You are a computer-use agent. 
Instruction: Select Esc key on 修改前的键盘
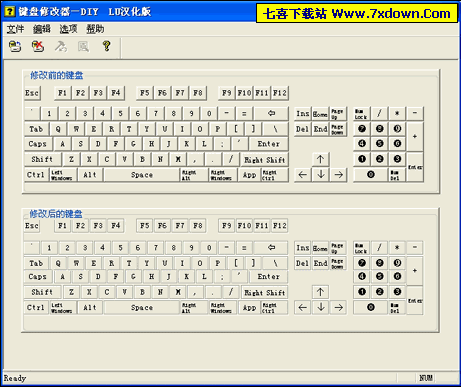[32, 93]
